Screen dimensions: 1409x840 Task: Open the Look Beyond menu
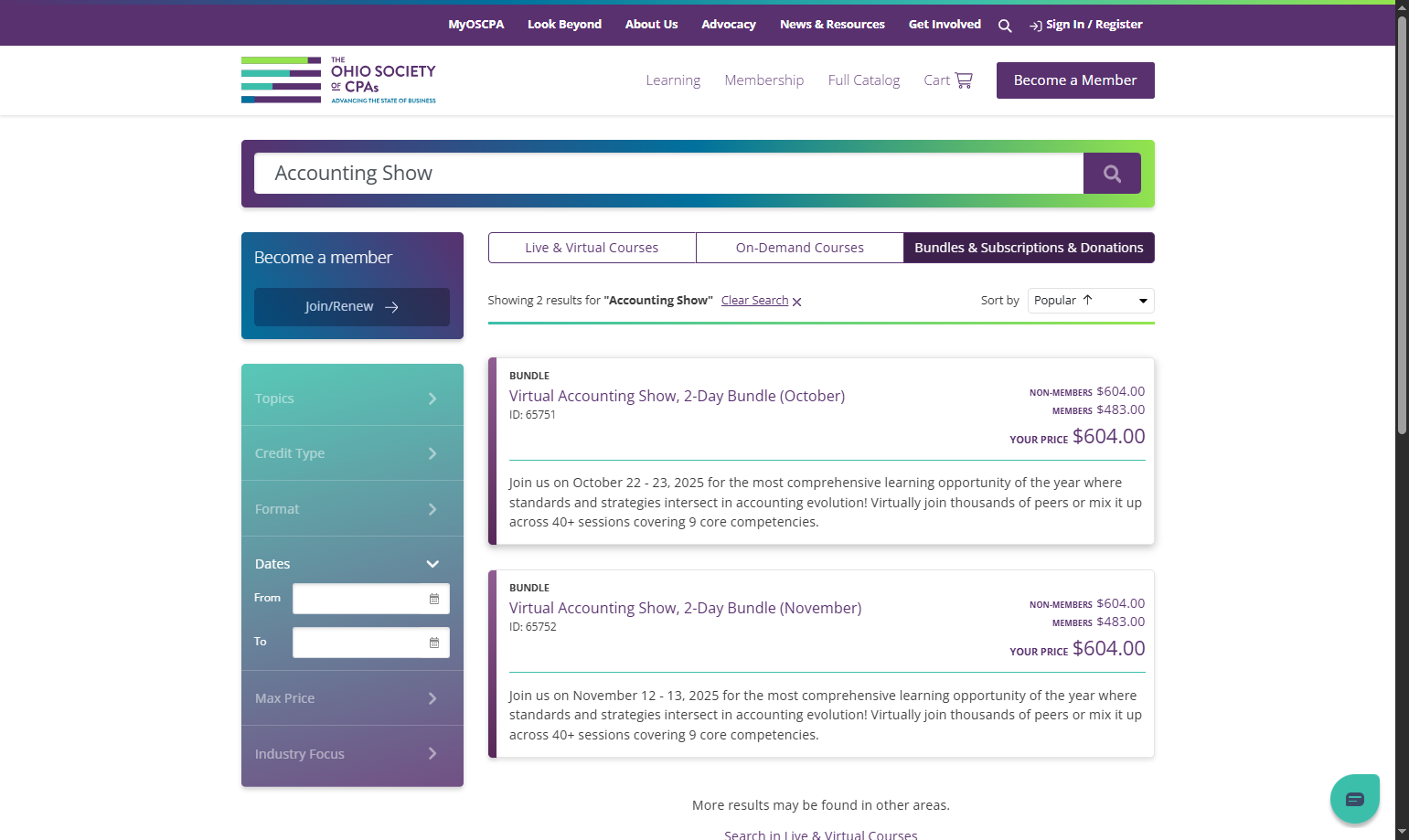coord(564,25)
